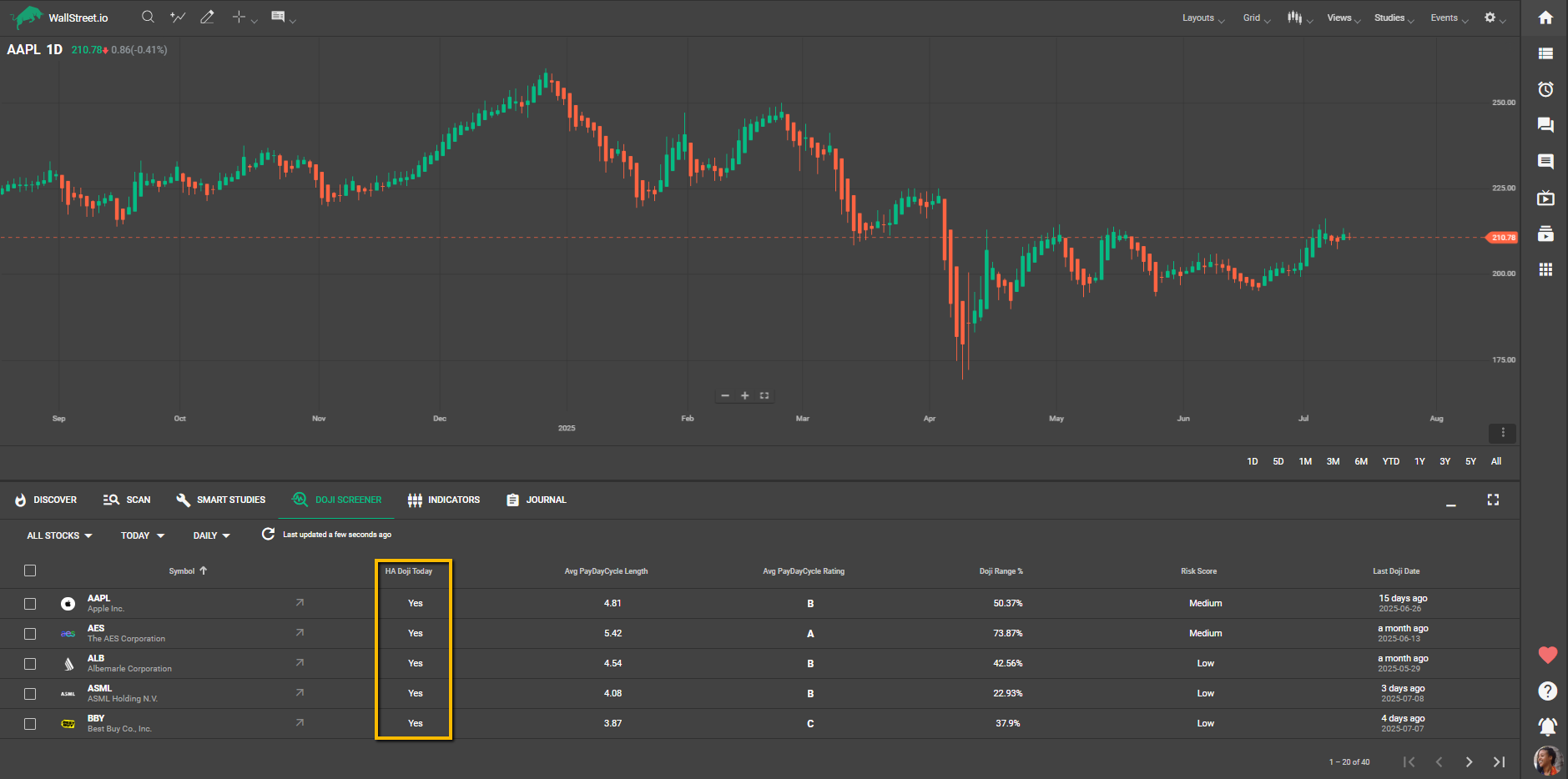Check the AAPL row checkbox
The image size is (1568, 779).
point(30,604)
